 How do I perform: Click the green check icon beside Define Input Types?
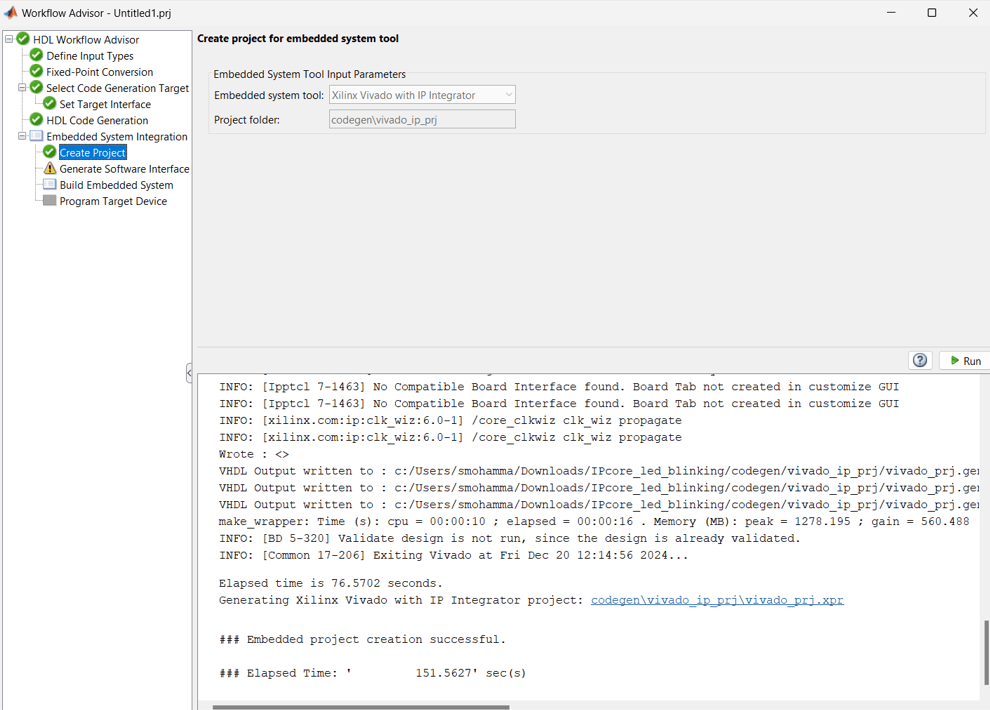(36, 56)
